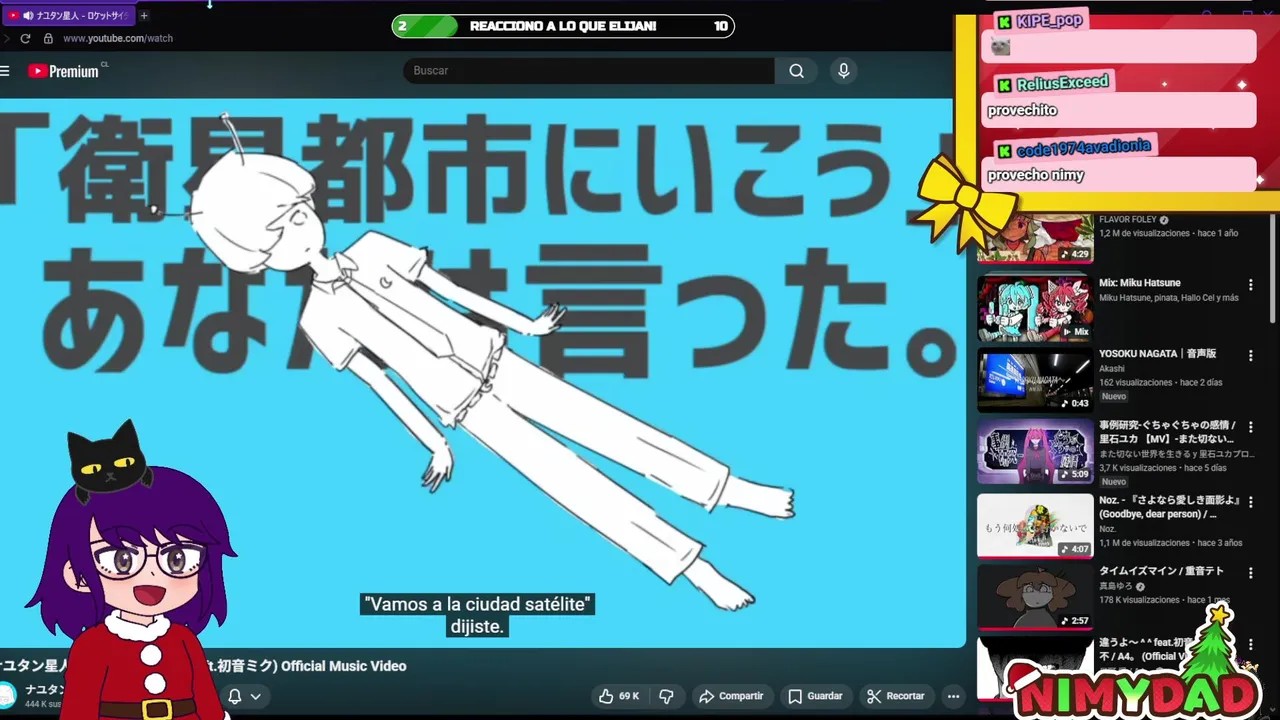Click the magnifier search button

(796, 71)
